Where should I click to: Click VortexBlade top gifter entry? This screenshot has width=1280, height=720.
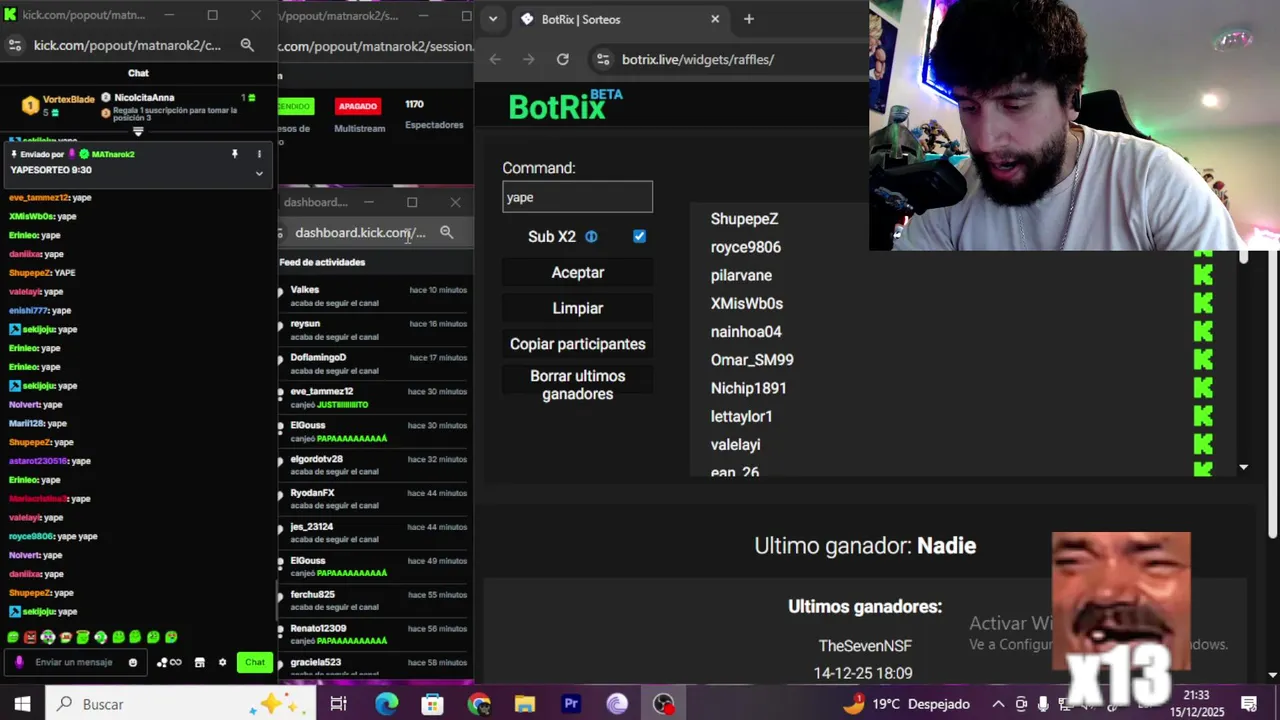58,105
